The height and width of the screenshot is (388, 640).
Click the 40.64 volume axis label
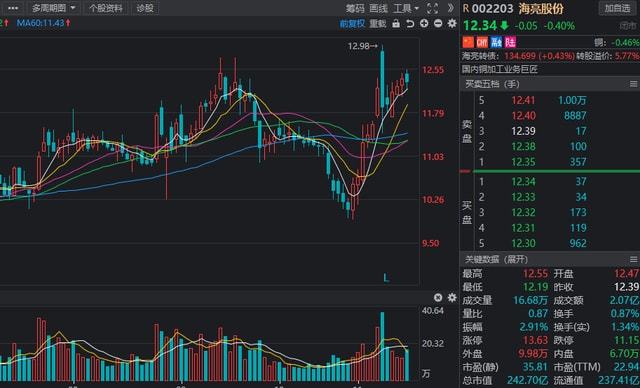(433, 311)
